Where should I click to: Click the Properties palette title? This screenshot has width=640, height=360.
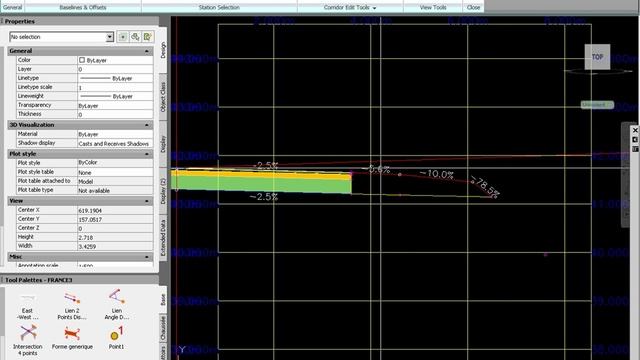click(x=20, y=21)
